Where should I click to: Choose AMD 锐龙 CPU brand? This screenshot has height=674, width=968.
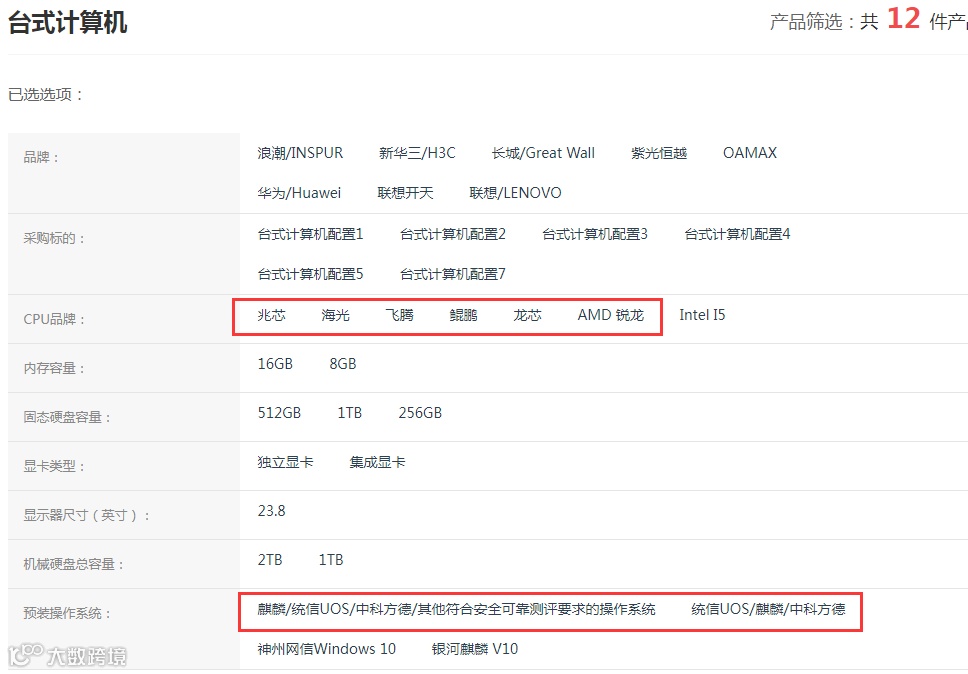coord(611,315)
